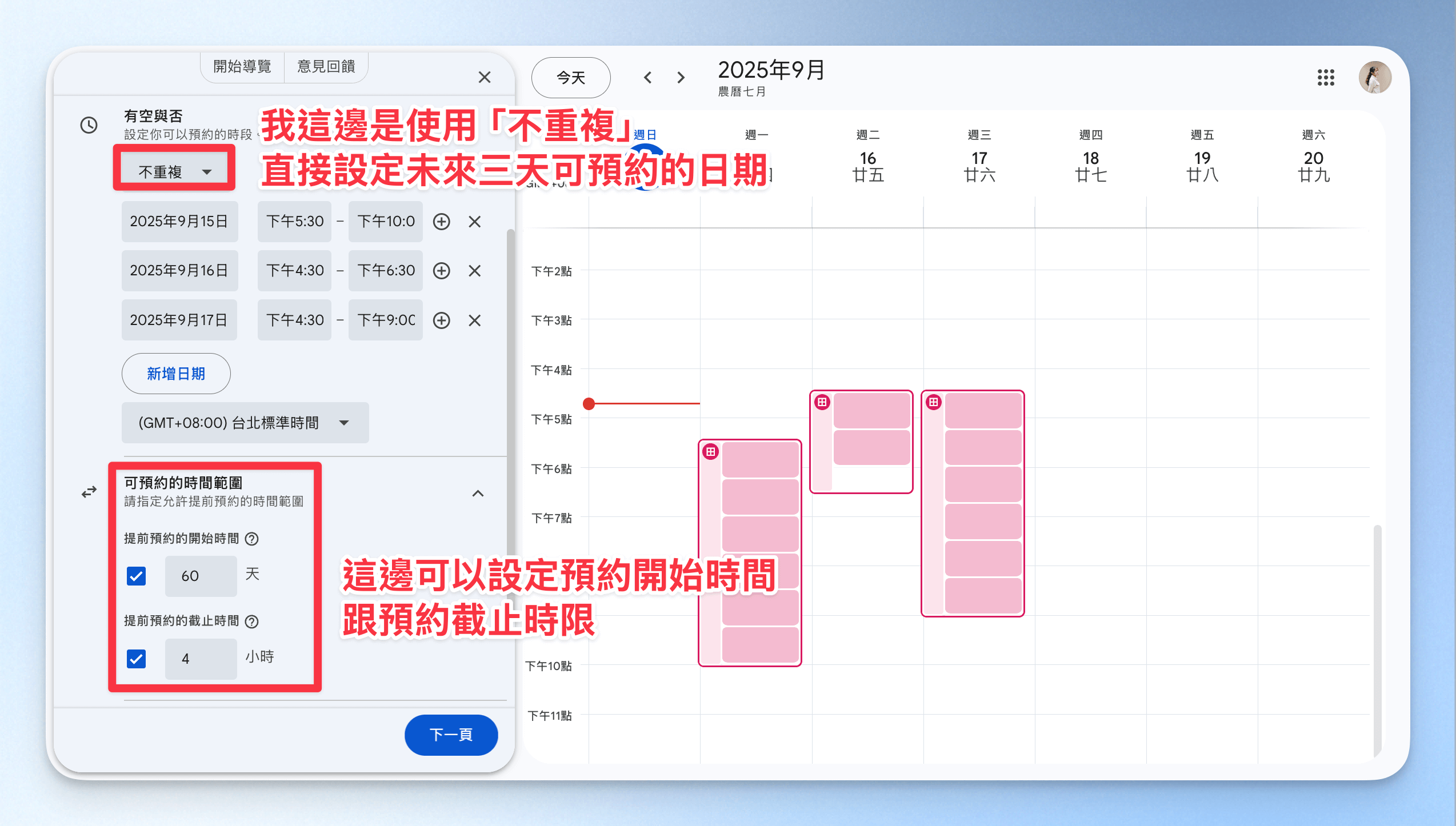Add time slot for 2025年9月17日
Viewport: 1456px width, 826px height.
[x=441, y=320]
